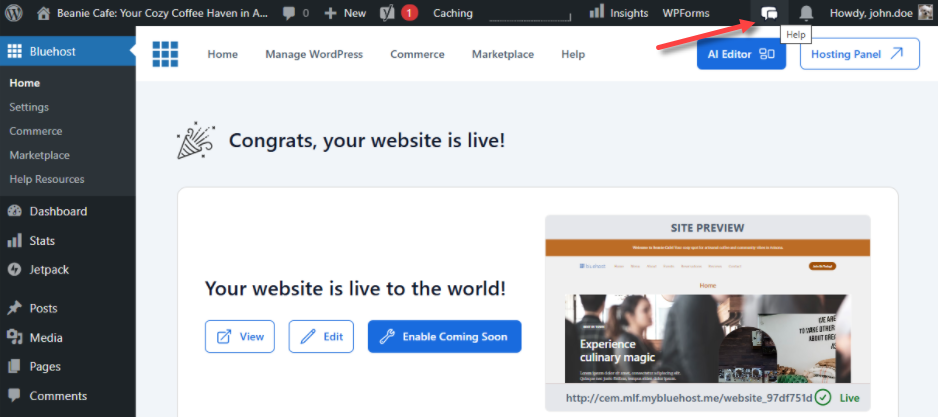Click the View site button
938x417 pixels.
[x=240, y=337]
